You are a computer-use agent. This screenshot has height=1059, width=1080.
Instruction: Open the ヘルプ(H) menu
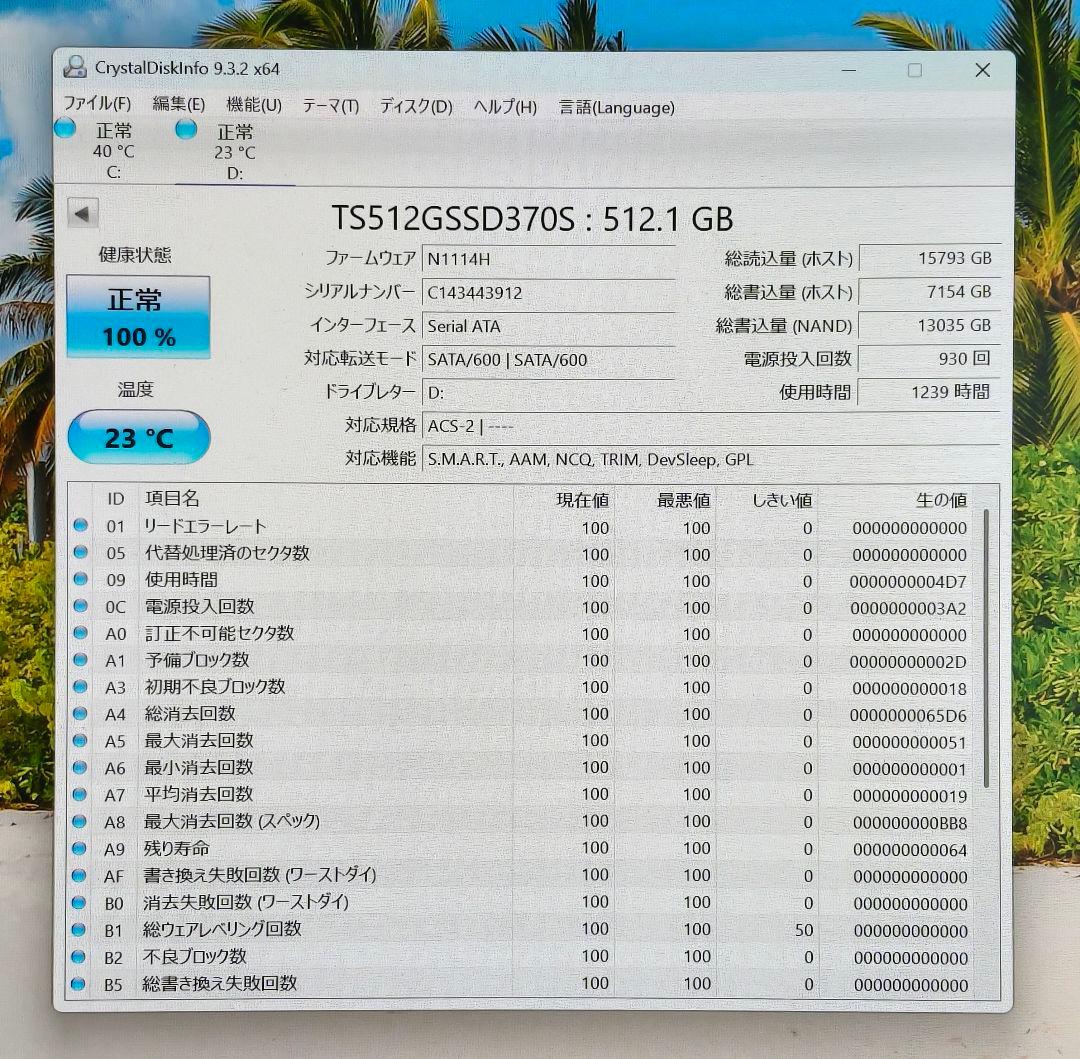505,107
